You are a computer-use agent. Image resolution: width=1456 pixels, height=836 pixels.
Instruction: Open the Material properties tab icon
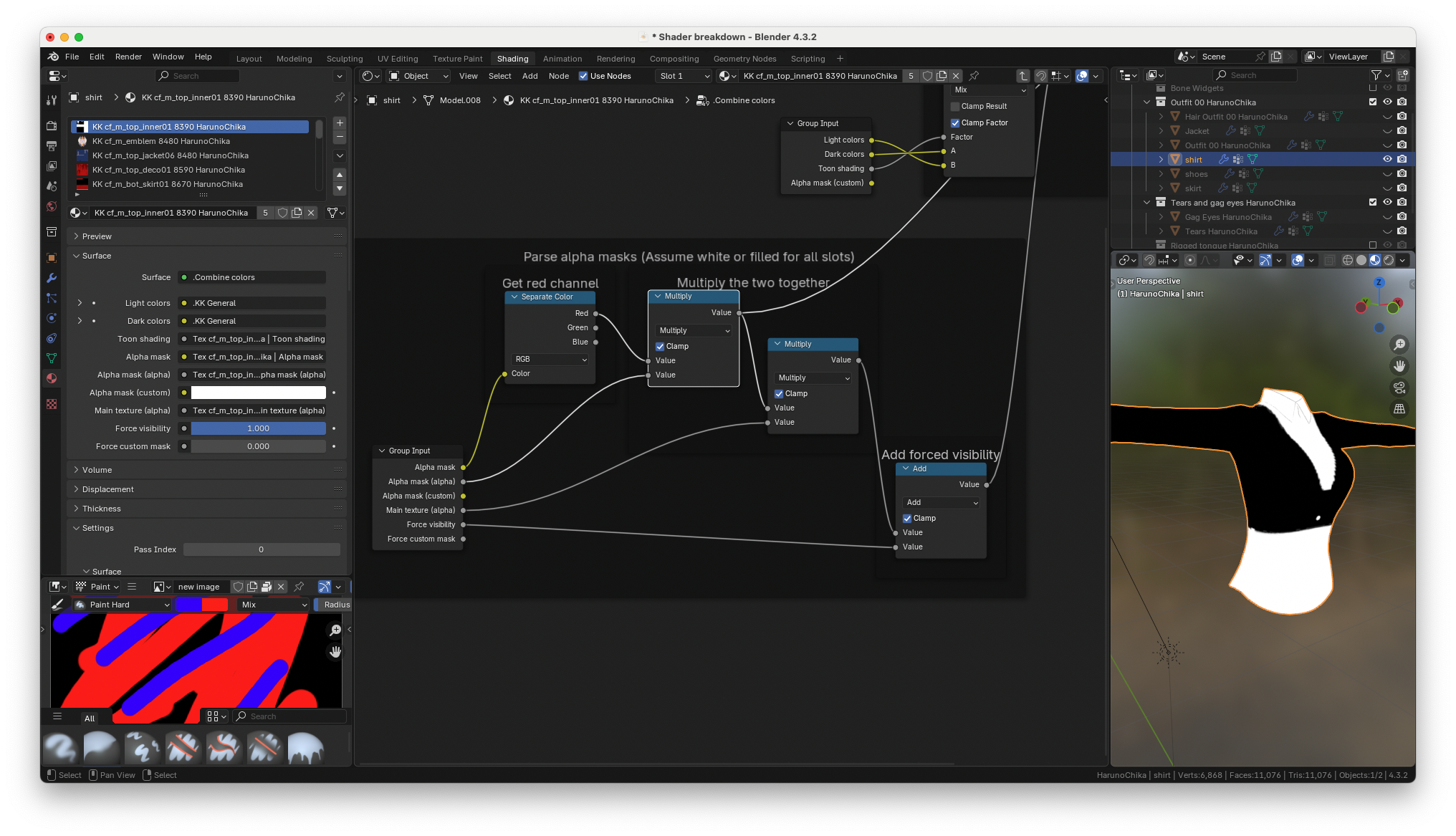tap(52, 378)
